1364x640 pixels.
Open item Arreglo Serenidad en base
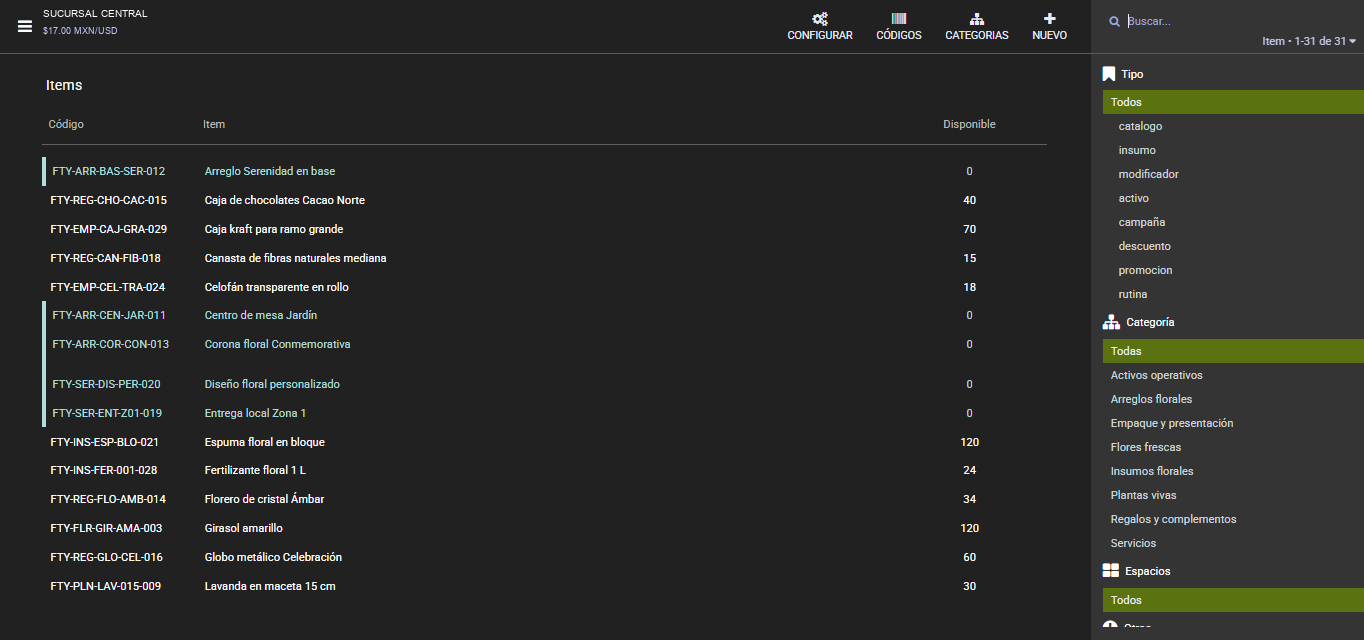click(270, 171)
